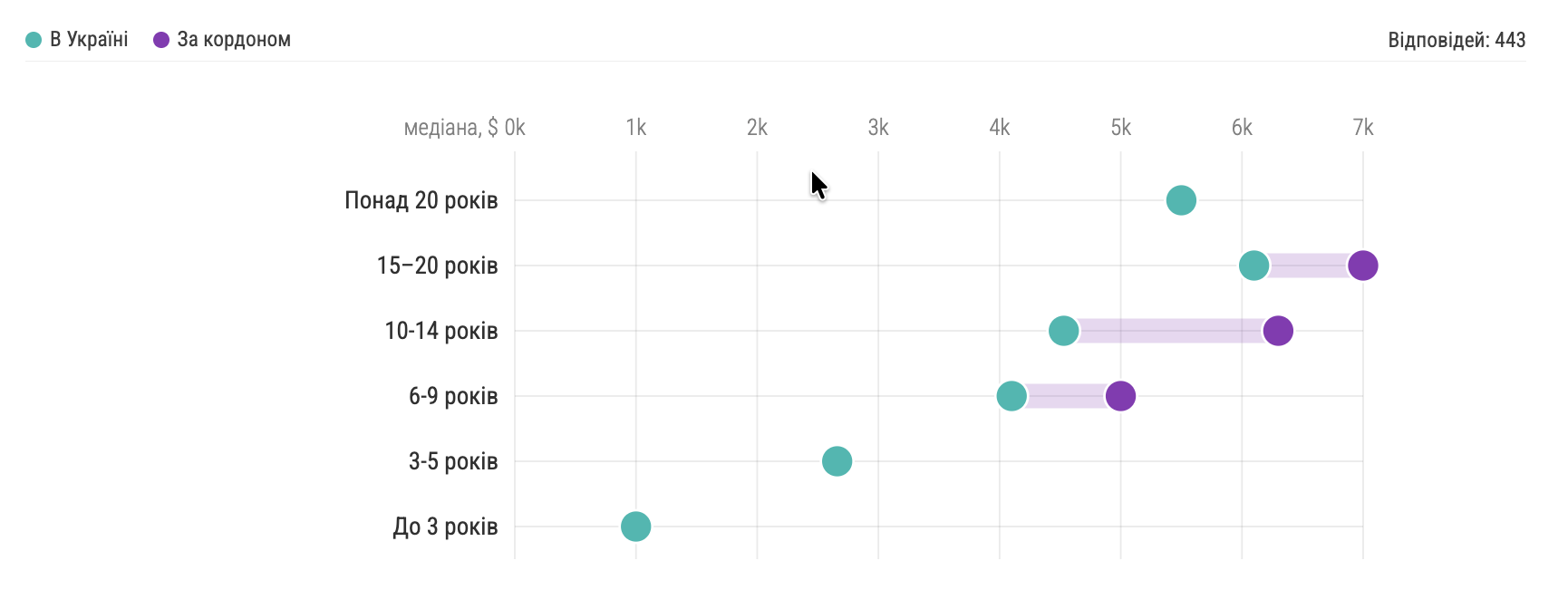Click the purple point for 10-14 років

[1277, 331]
